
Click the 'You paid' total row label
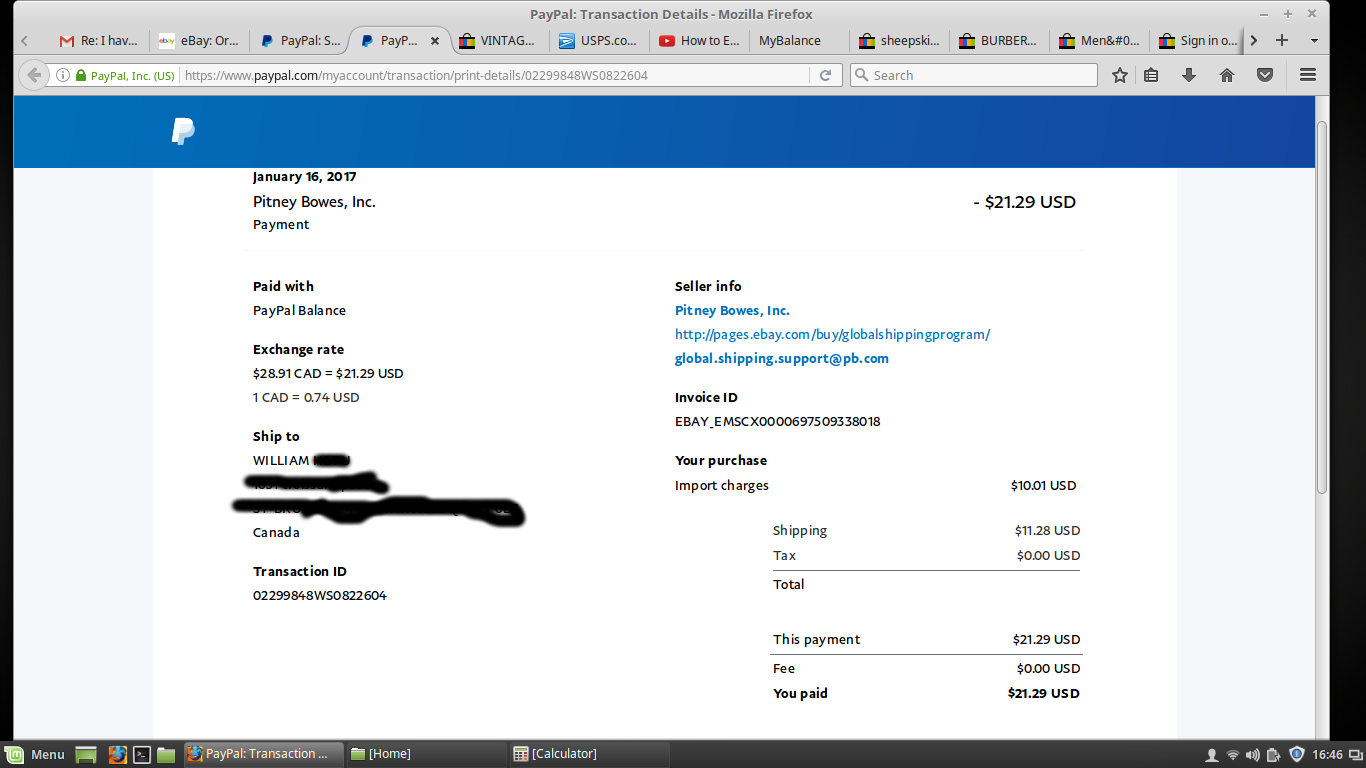[800, 693]
